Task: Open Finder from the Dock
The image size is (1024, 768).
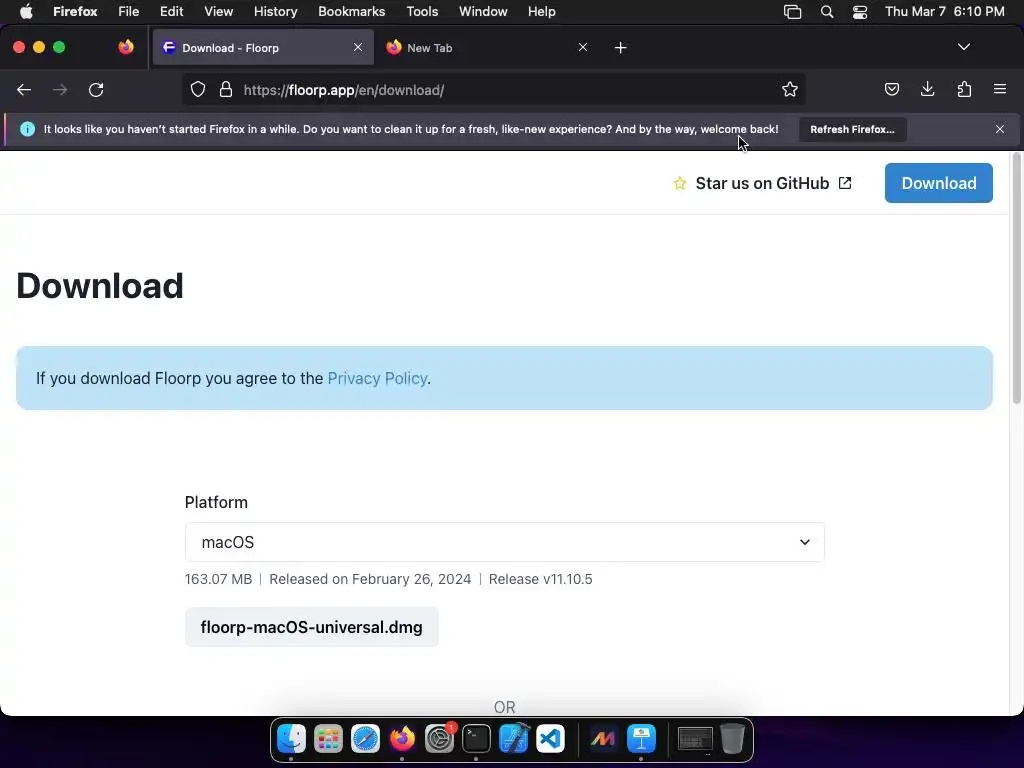Action: tap(291, 739)
